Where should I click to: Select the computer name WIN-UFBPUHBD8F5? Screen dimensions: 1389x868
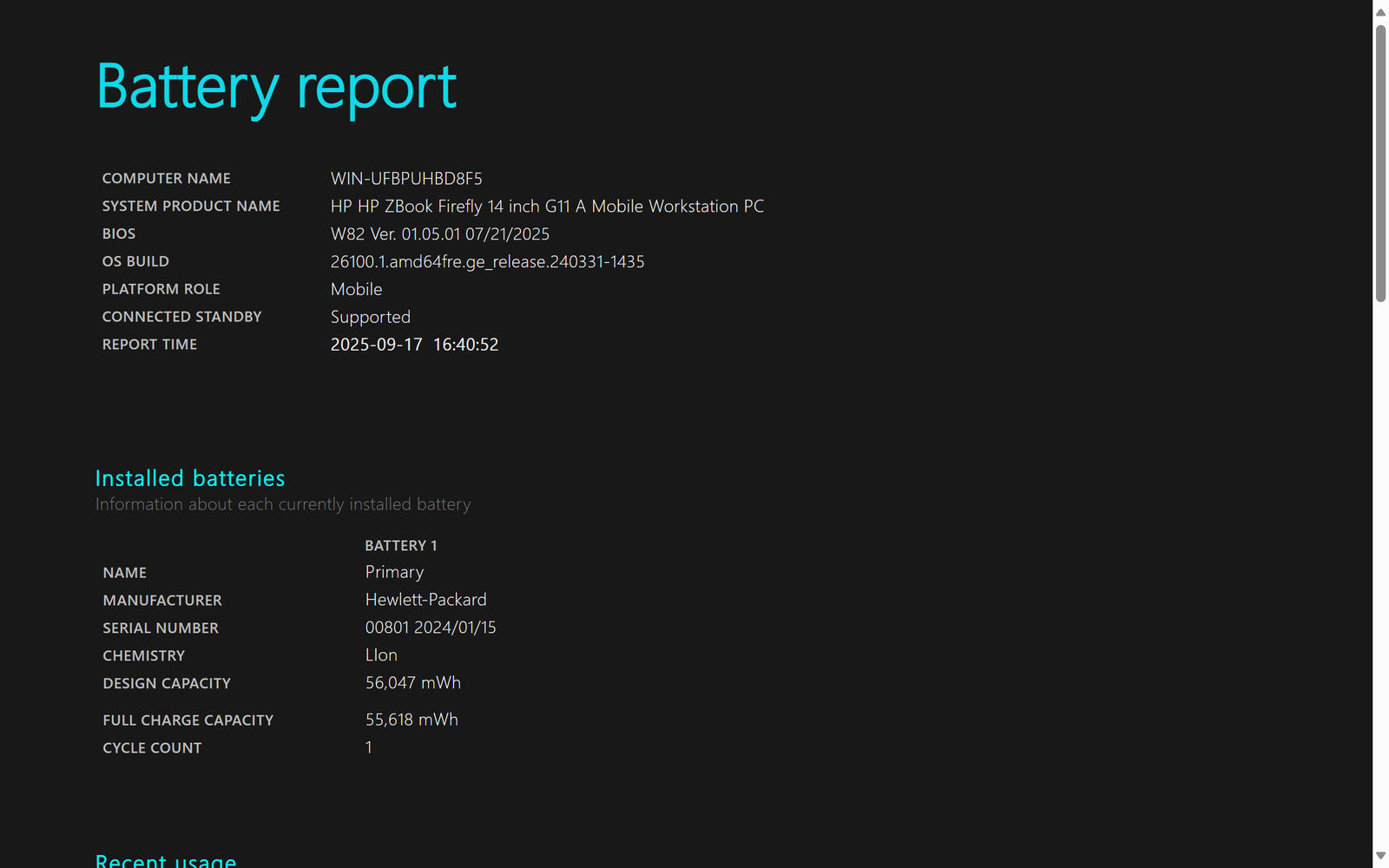coord(405,179)
